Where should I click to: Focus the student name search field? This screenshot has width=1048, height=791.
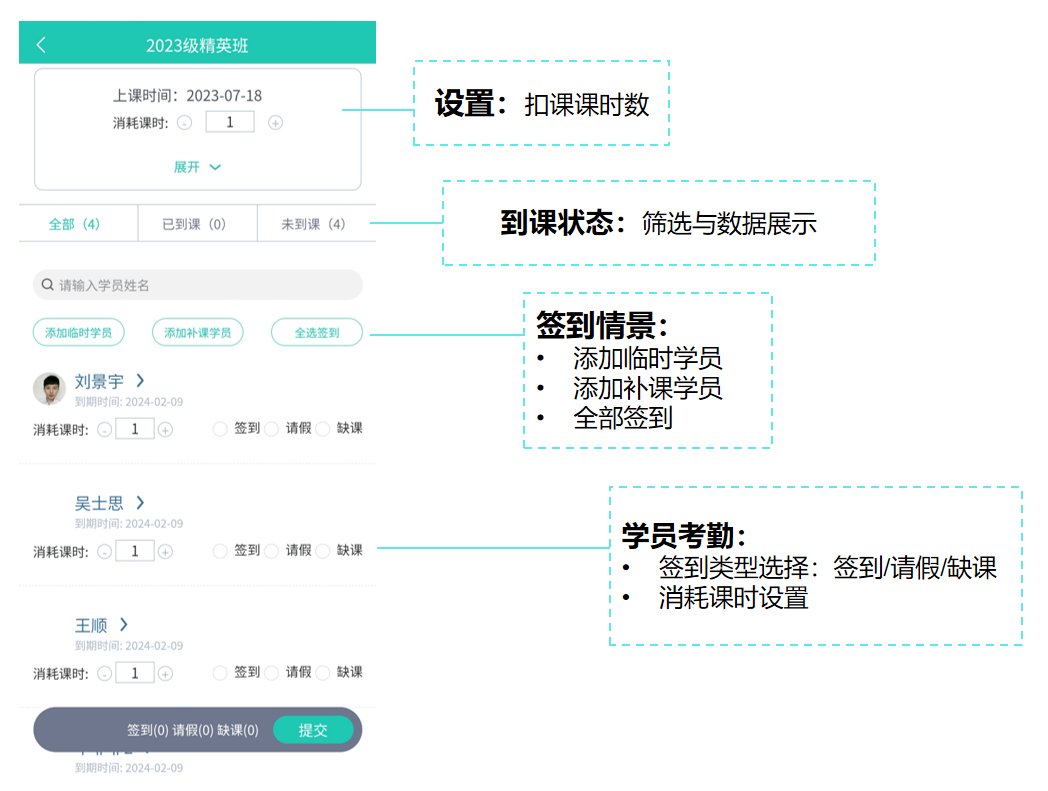click(x=200, y=285)
